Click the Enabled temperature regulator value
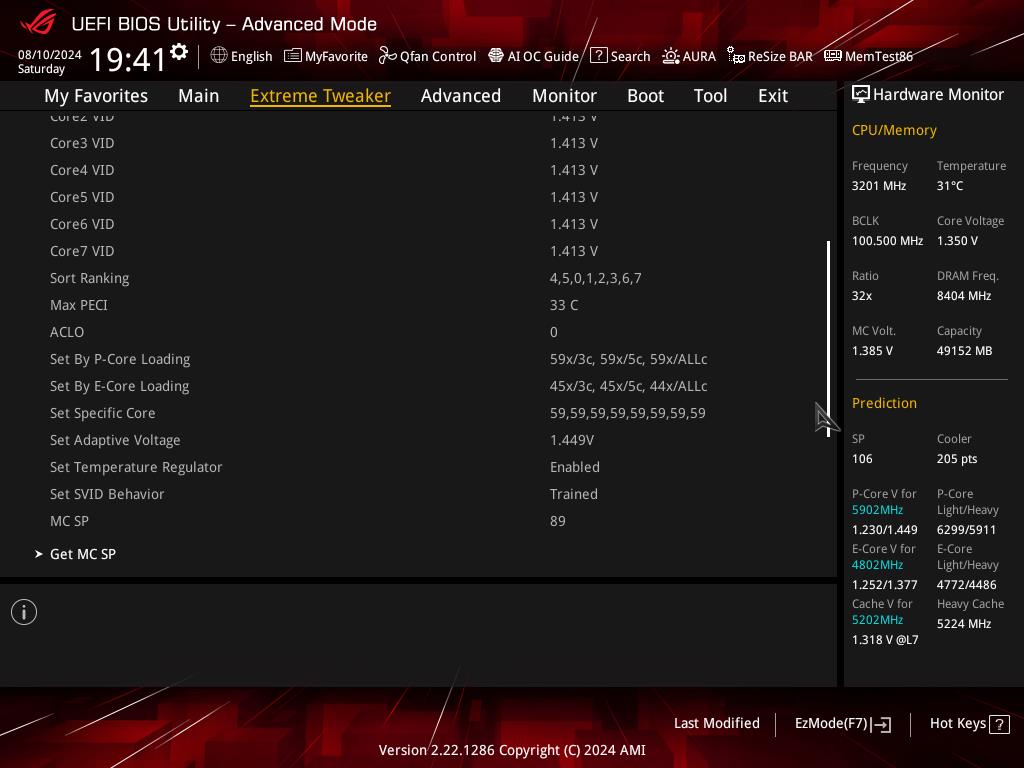1024x768 pixels. click(575, 467)
